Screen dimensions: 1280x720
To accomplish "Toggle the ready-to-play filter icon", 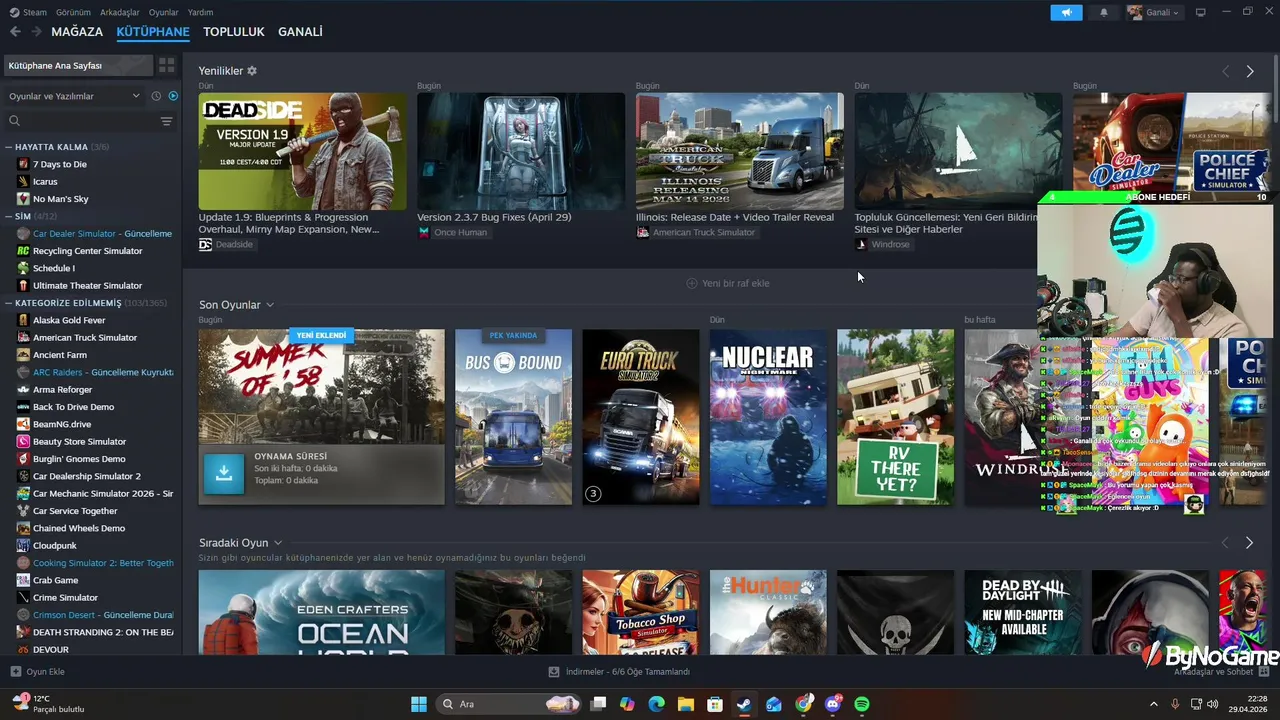I will (173, 96).
